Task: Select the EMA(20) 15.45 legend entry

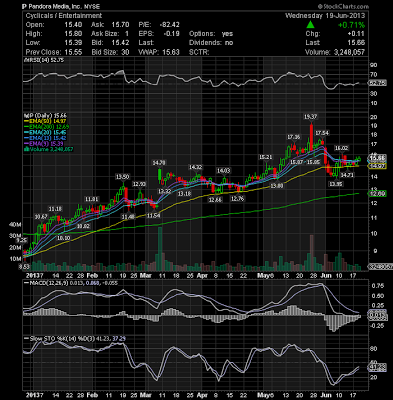Action: [45, 132]
